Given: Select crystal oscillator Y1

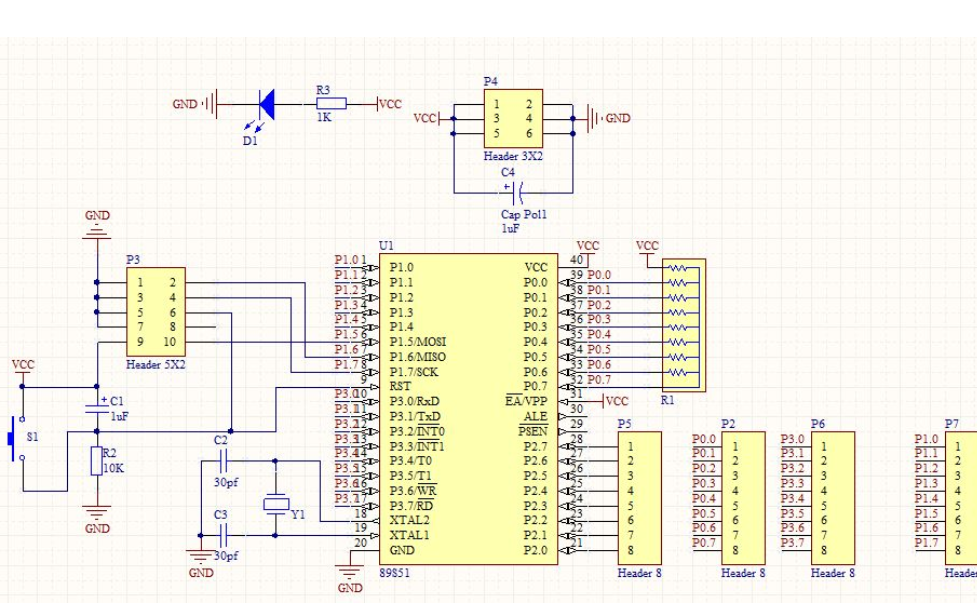Looking at the screenshot, I should (275, 504).
